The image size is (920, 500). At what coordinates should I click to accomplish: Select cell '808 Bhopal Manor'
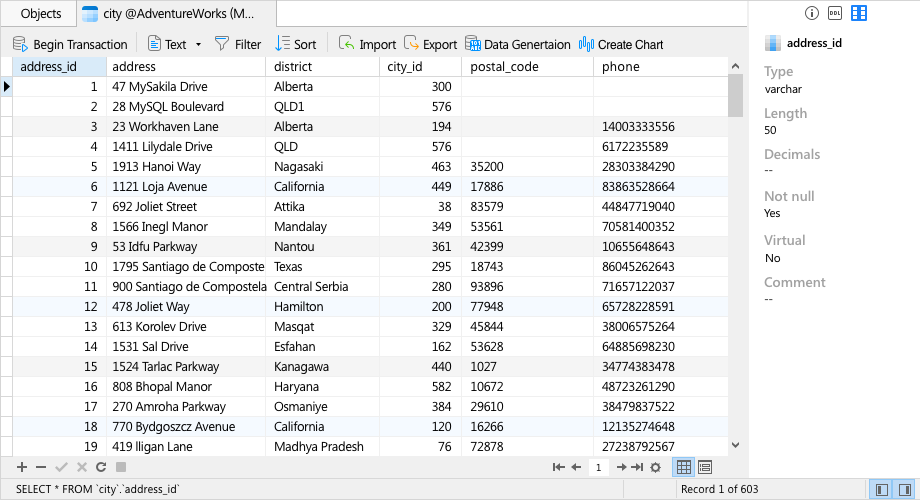point(186,387)
